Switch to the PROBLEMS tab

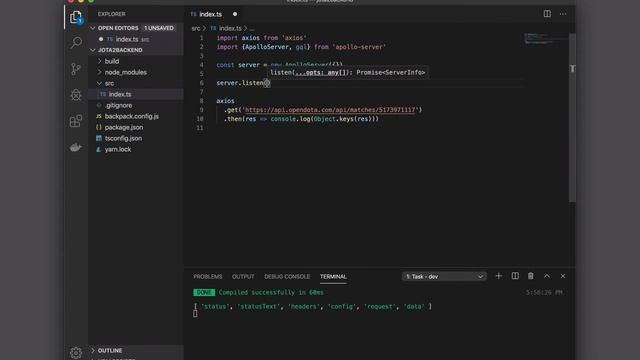point(208,277)
